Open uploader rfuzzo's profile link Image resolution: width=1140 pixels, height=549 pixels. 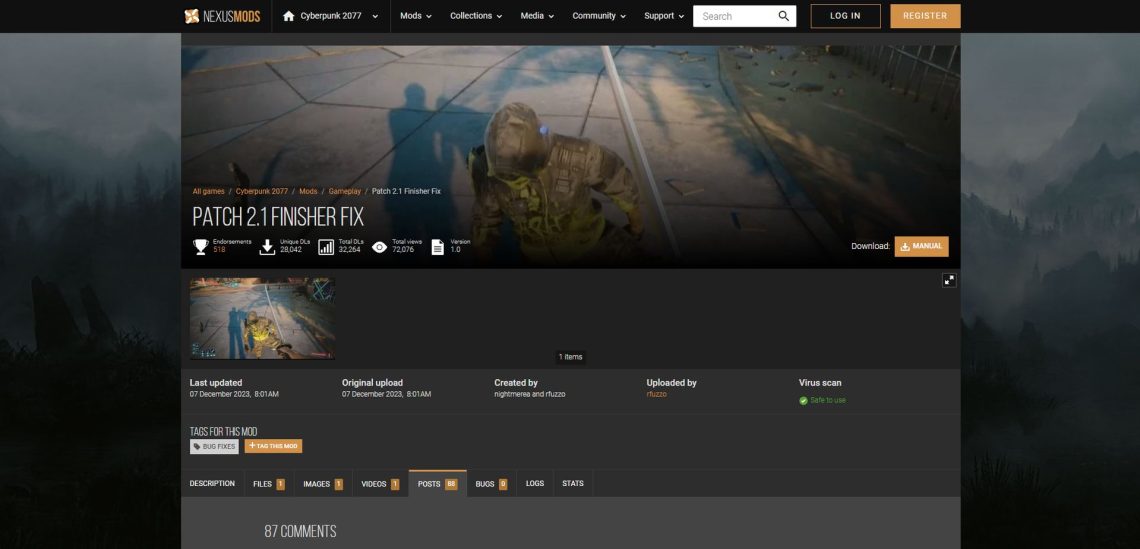tap(656, 395)
